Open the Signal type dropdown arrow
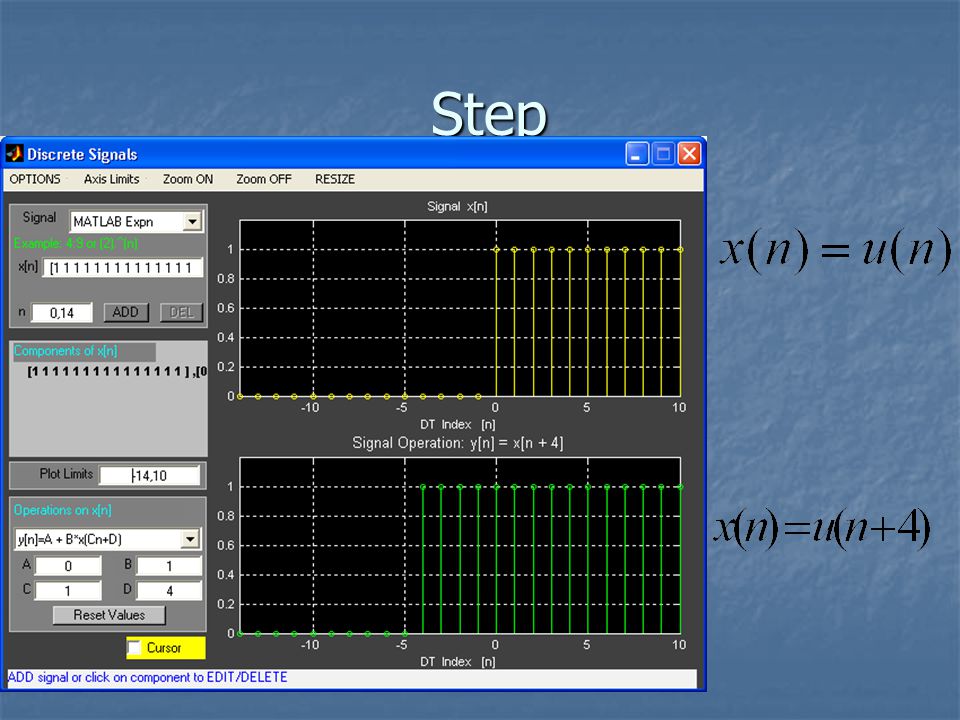The height and width of the screenshot is (720, 960). coord(192,222)
